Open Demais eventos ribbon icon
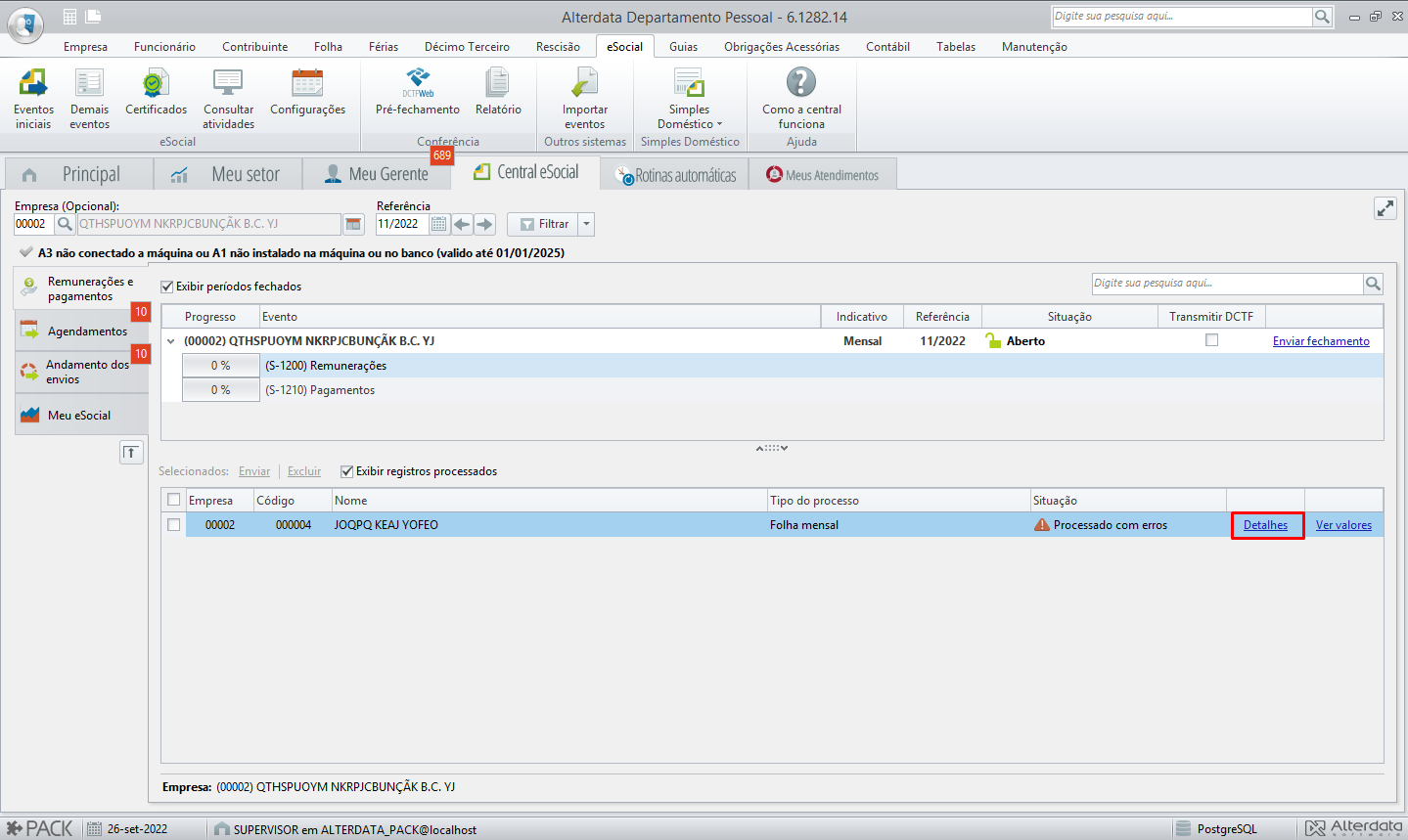The height and width of the screenshot is (840, 1408). [x=89, y=99]
